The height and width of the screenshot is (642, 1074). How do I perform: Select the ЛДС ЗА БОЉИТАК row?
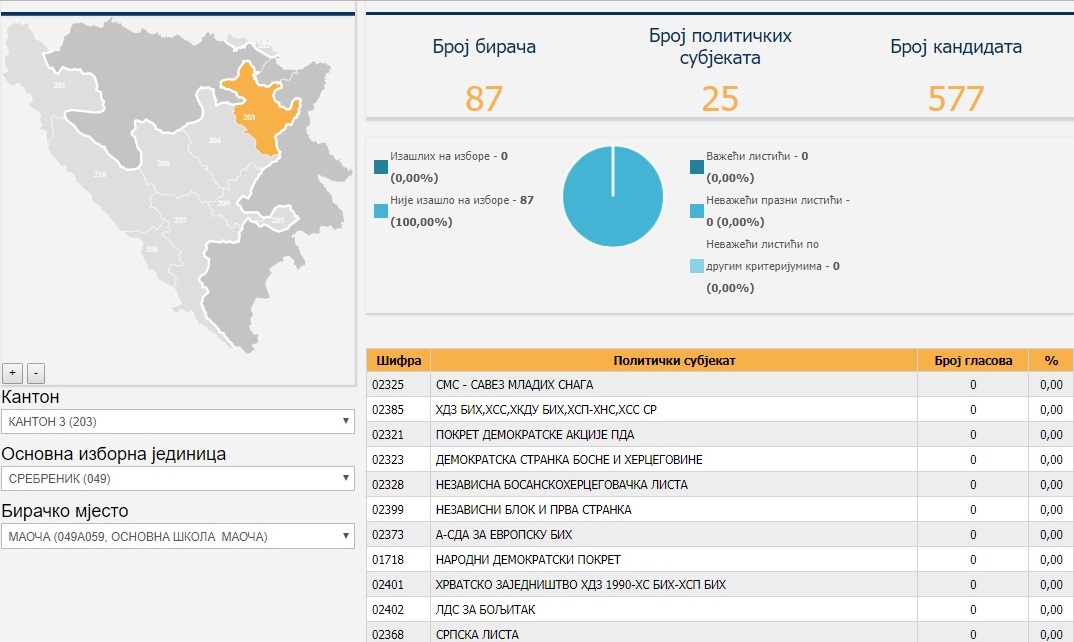click(720, 610)
